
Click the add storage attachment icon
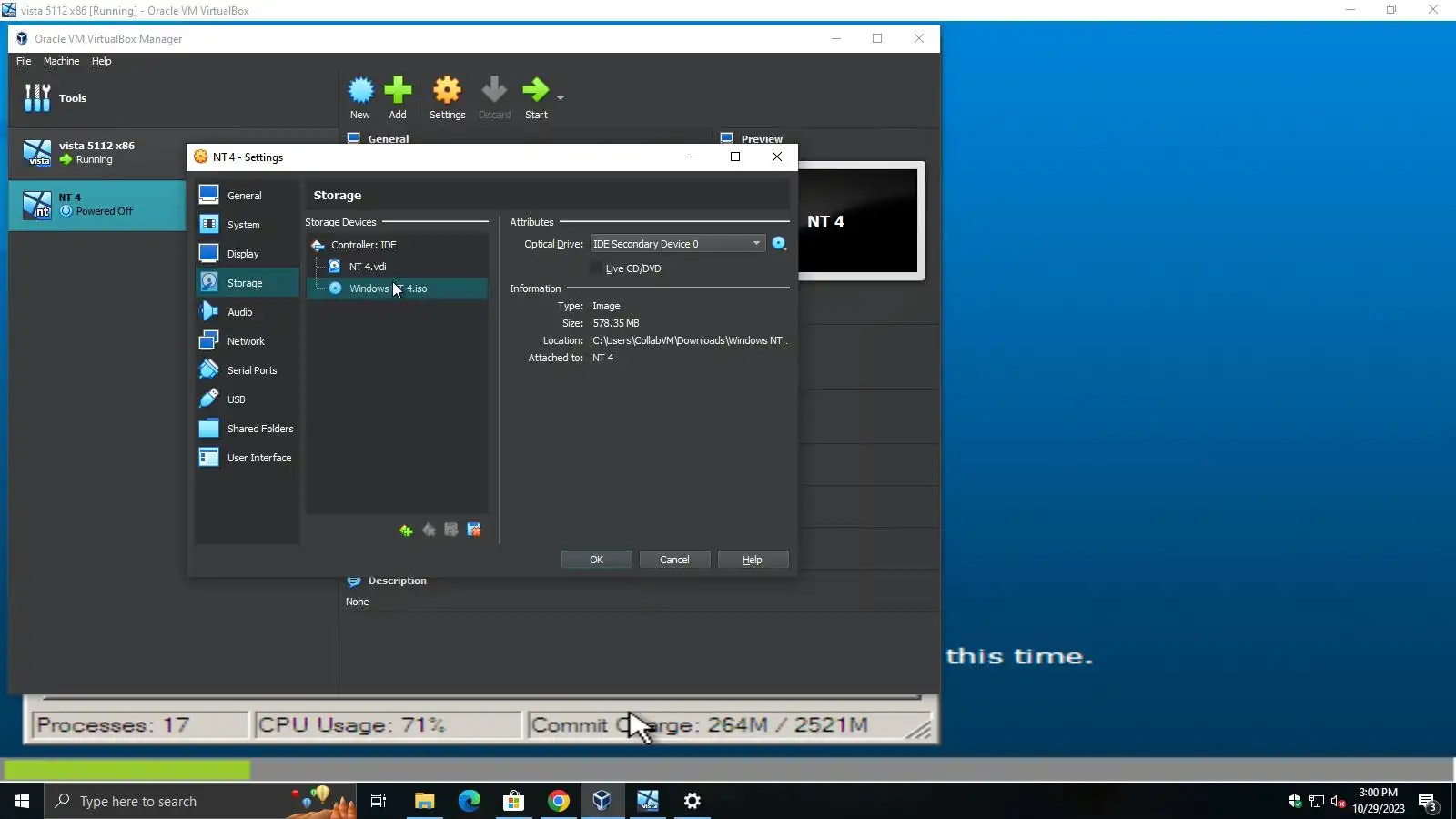point(451,531)
